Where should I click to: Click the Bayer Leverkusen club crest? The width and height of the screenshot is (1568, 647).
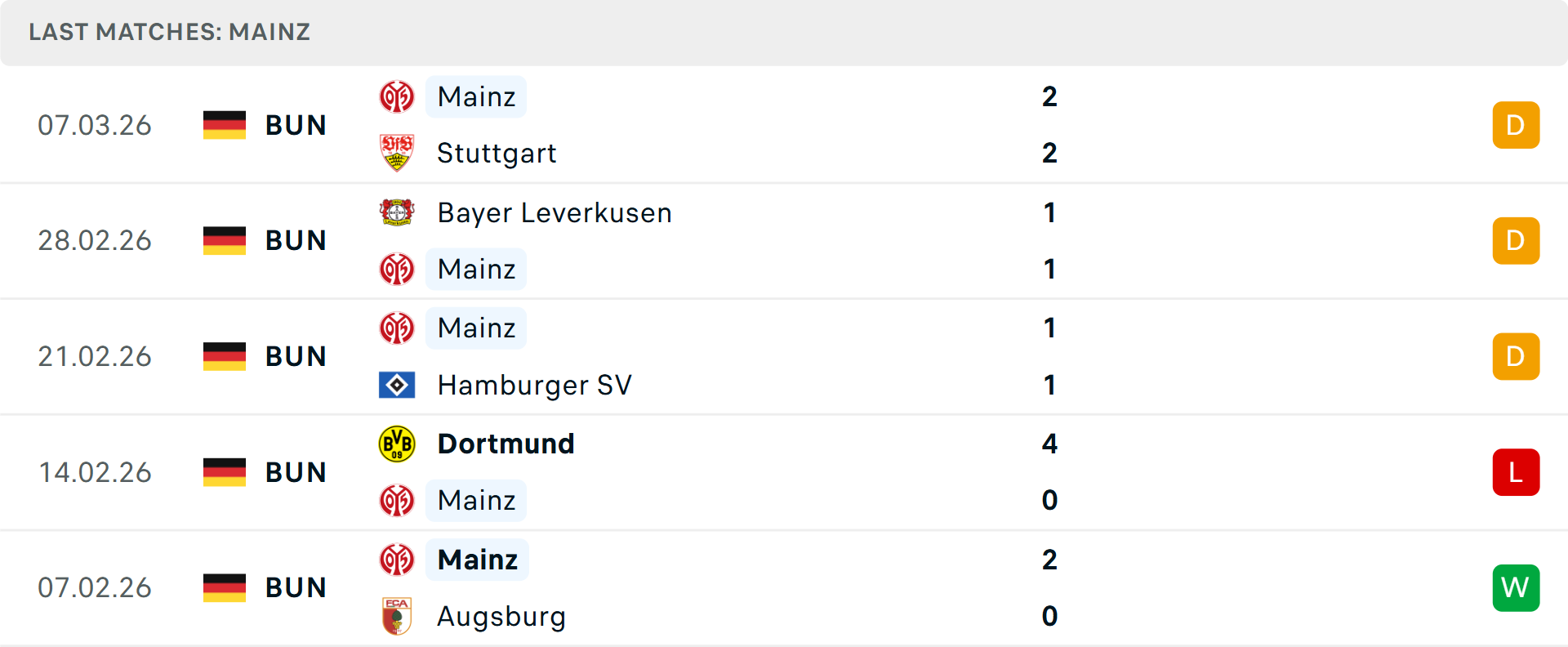click(x=397, y=212)
